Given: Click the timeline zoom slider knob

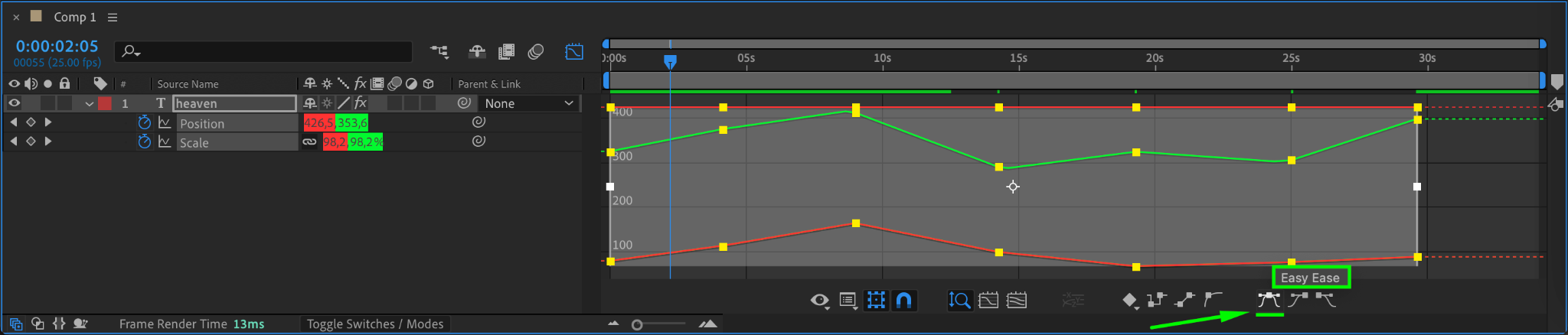Looking at the screenshot, I should pyautogui.click(x=637, y=325).
